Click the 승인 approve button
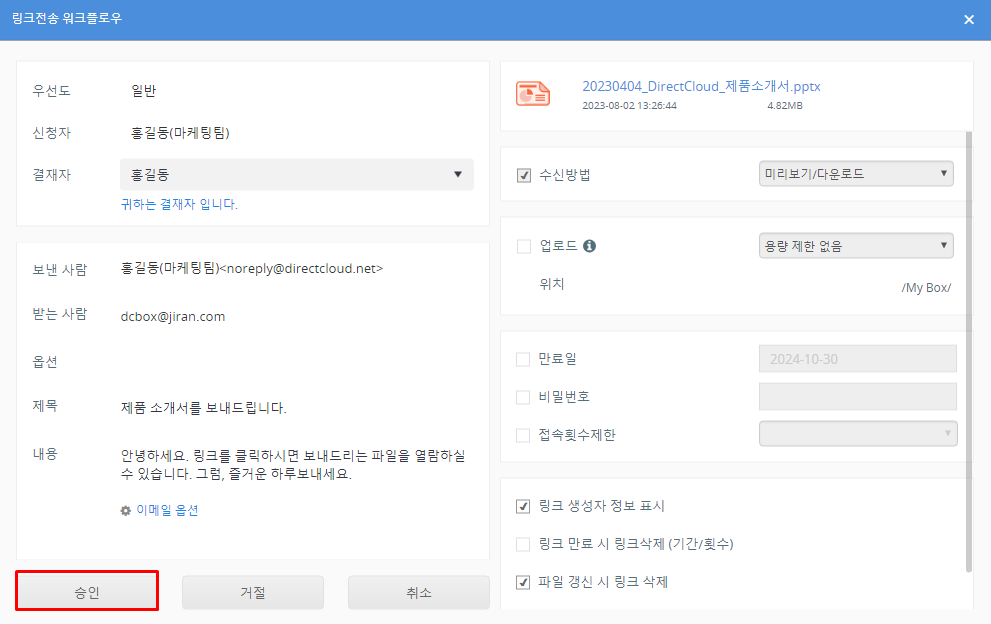991x624 pixels. 87,592
